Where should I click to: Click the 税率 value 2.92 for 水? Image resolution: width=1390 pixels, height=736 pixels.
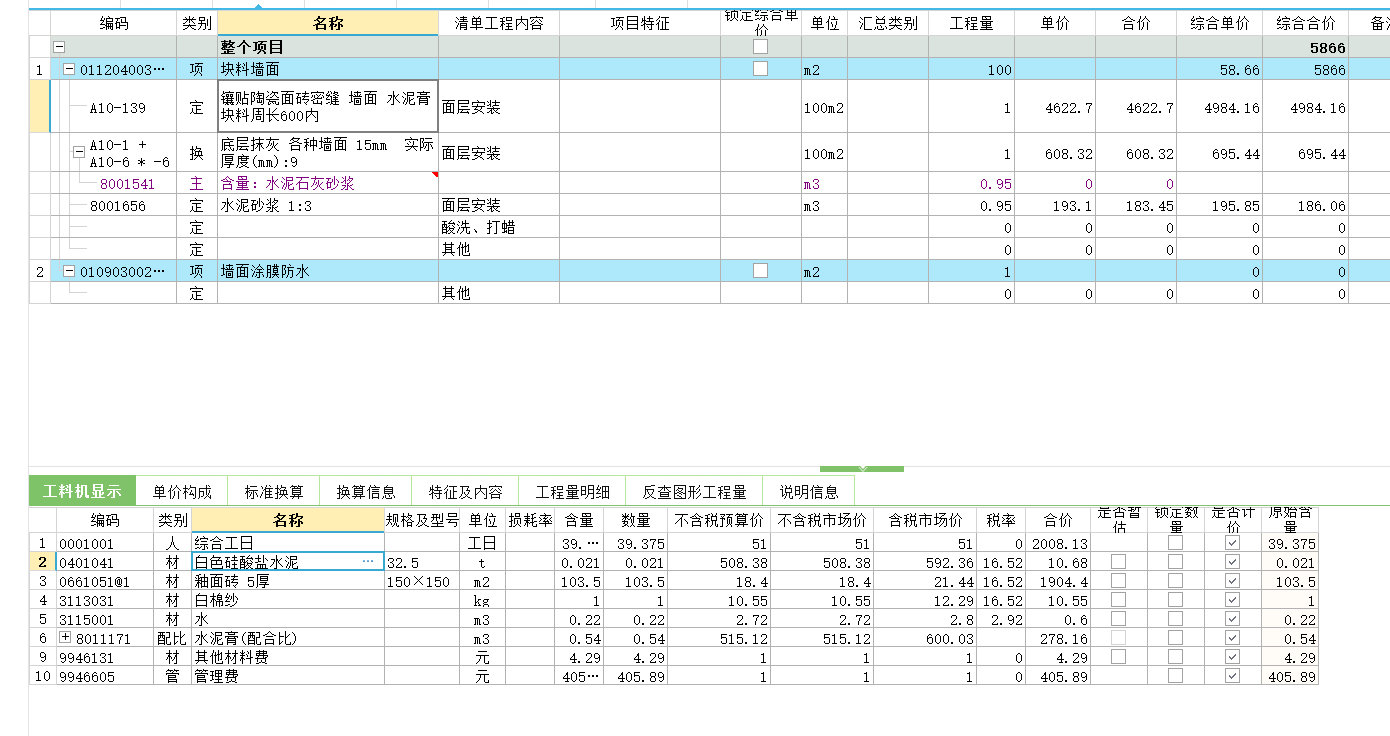1000,619
